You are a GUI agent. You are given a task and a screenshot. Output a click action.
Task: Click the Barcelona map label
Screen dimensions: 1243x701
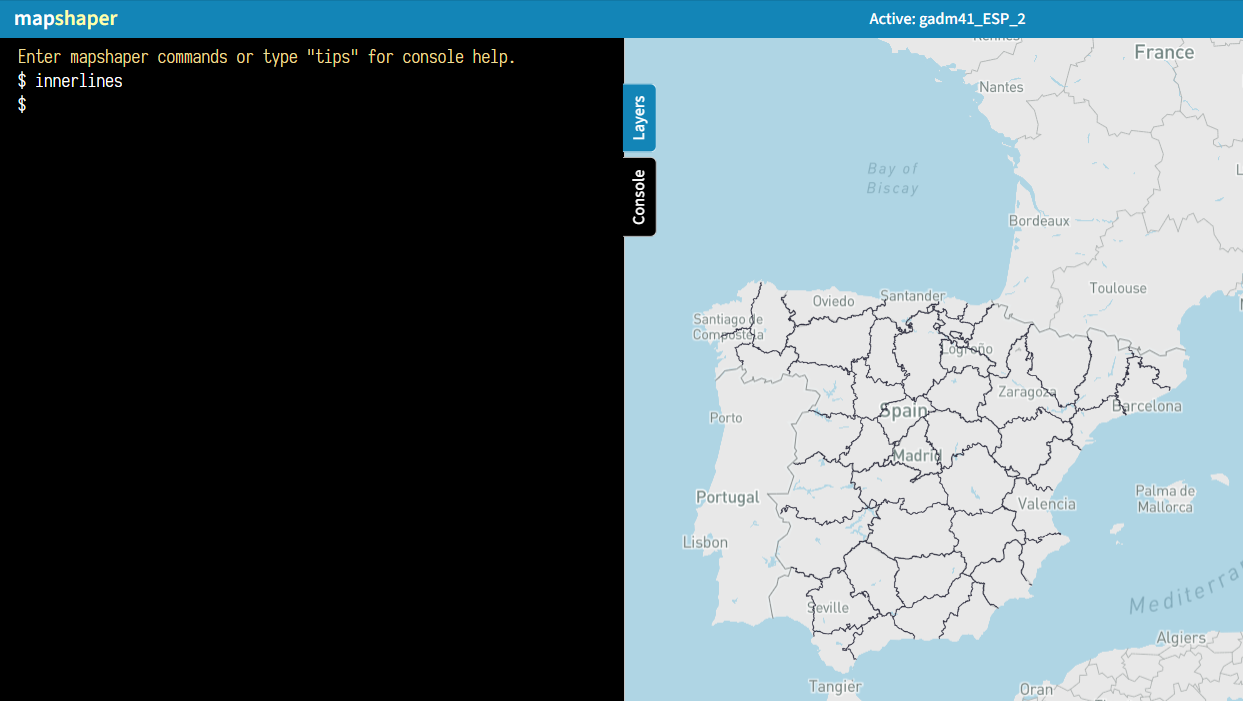pyautogui.click(x=1147, y=406)
